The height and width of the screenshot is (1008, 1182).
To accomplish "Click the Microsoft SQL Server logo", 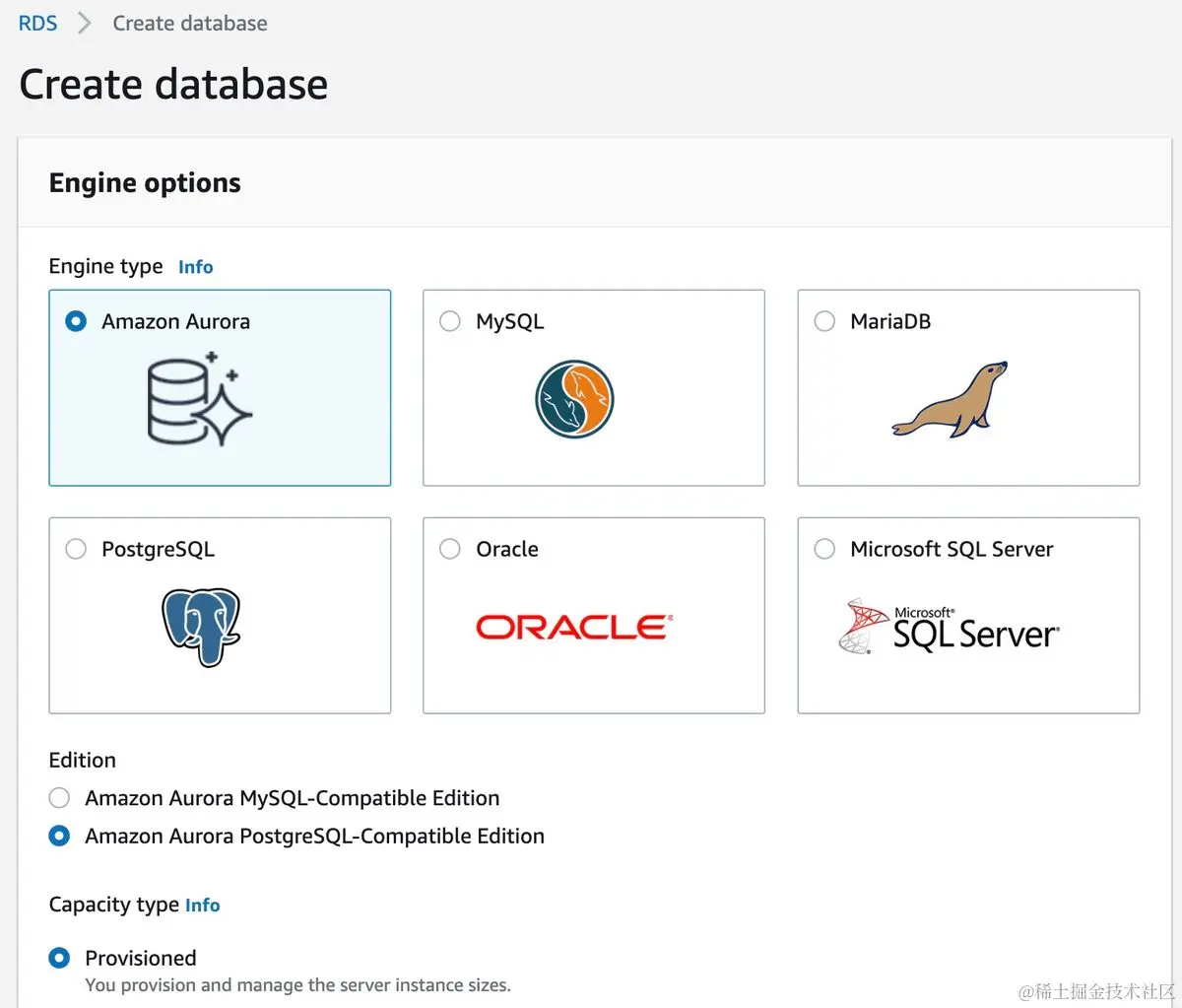I will (x=949, y=628).
